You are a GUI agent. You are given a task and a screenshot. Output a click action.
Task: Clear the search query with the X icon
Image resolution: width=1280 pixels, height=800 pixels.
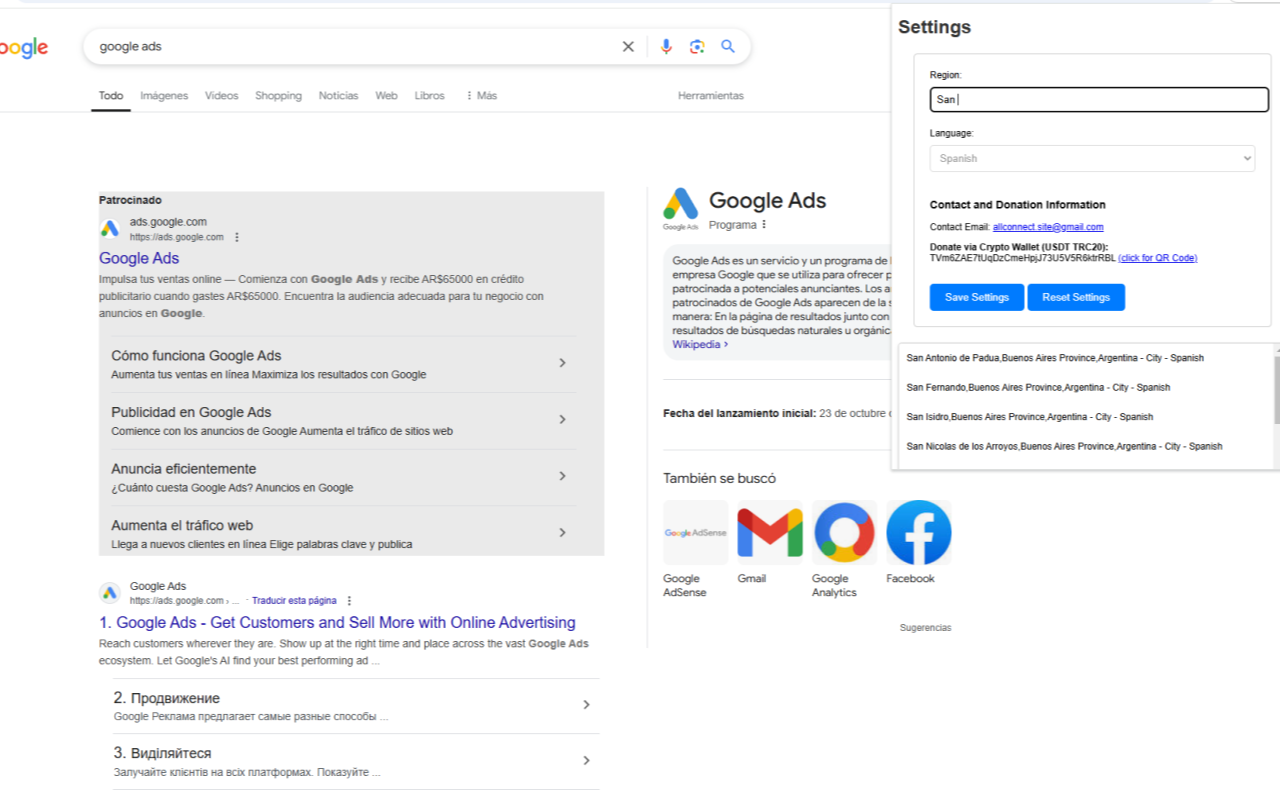[627, 46]
